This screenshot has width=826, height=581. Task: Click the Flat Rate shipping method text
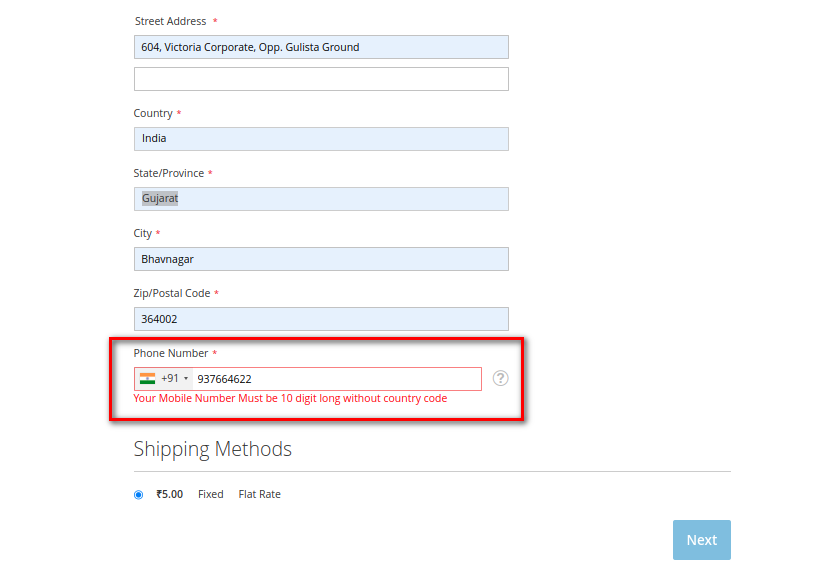pyautogui.click(x=259, y=494)
